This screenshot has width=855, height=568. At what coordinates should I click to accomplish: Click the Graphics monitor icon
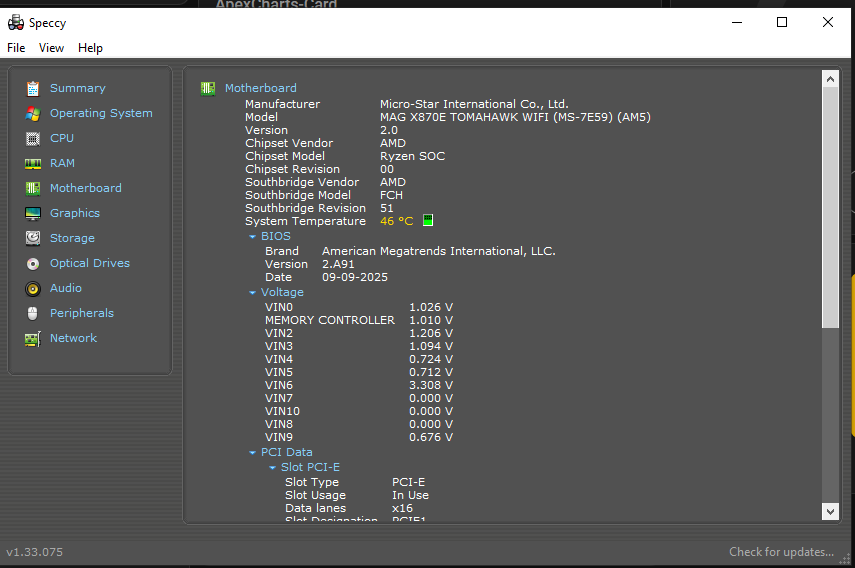pos(33,214)
